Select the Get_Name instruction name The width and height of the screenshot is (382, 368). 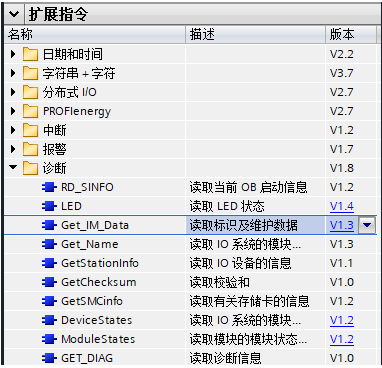90,244
